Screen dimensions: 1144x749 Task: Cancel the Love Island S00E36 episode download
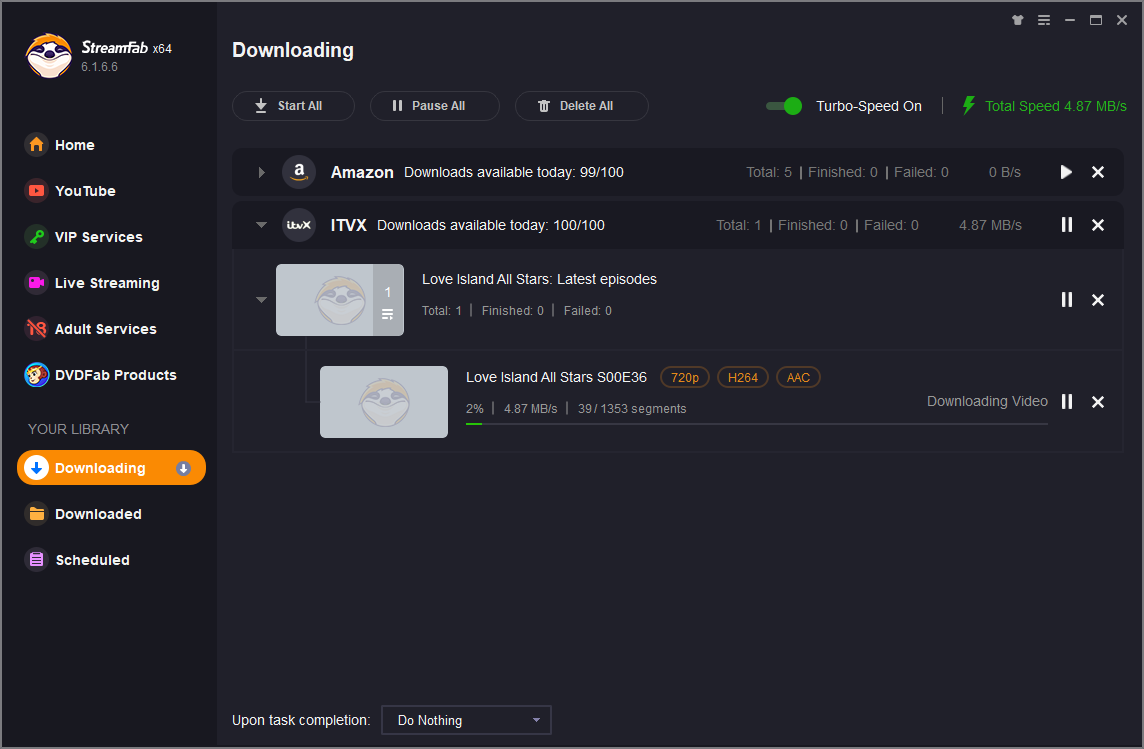[1098, 401]
